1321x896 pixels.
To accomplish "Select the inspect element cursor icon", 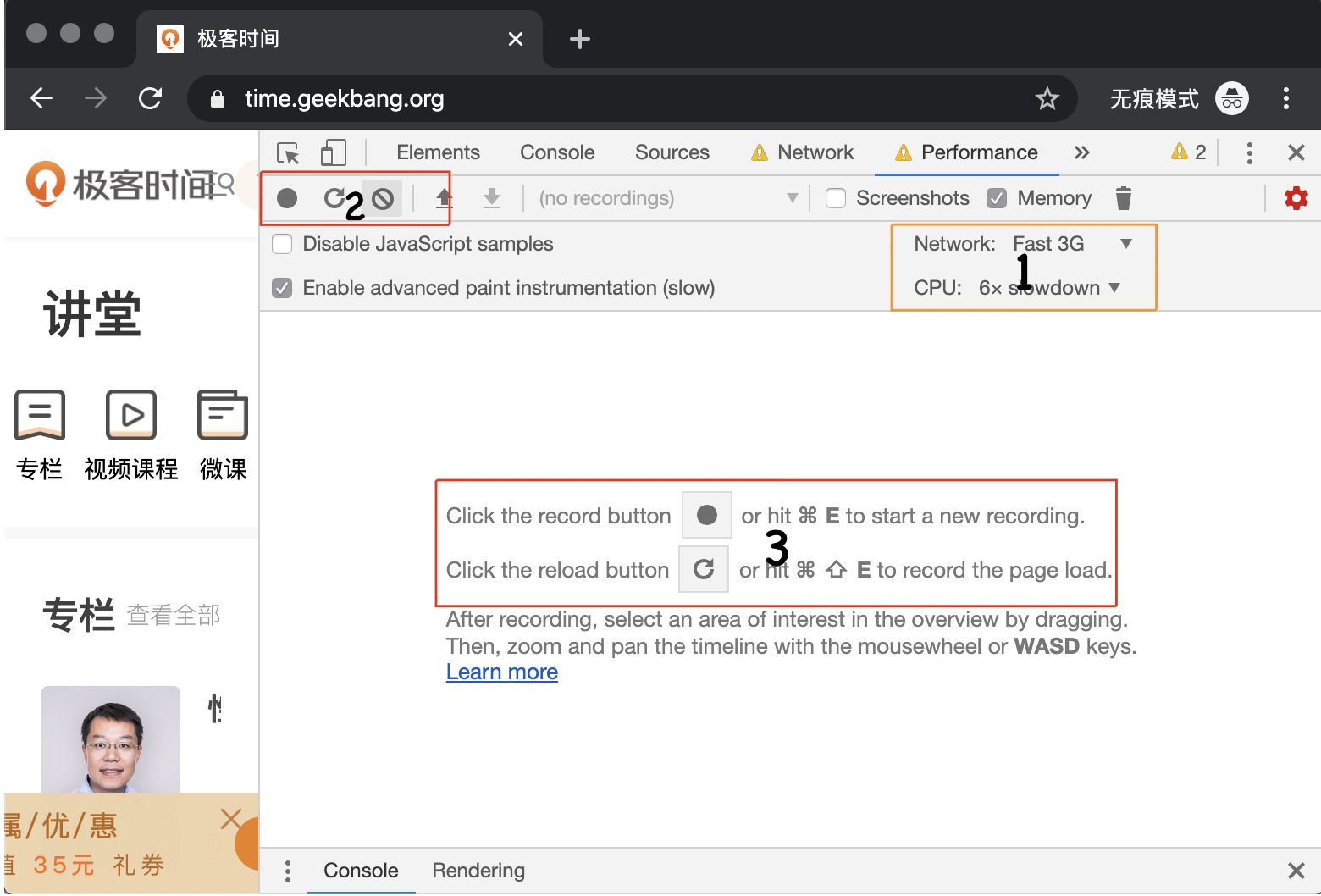I will point(288,153).
